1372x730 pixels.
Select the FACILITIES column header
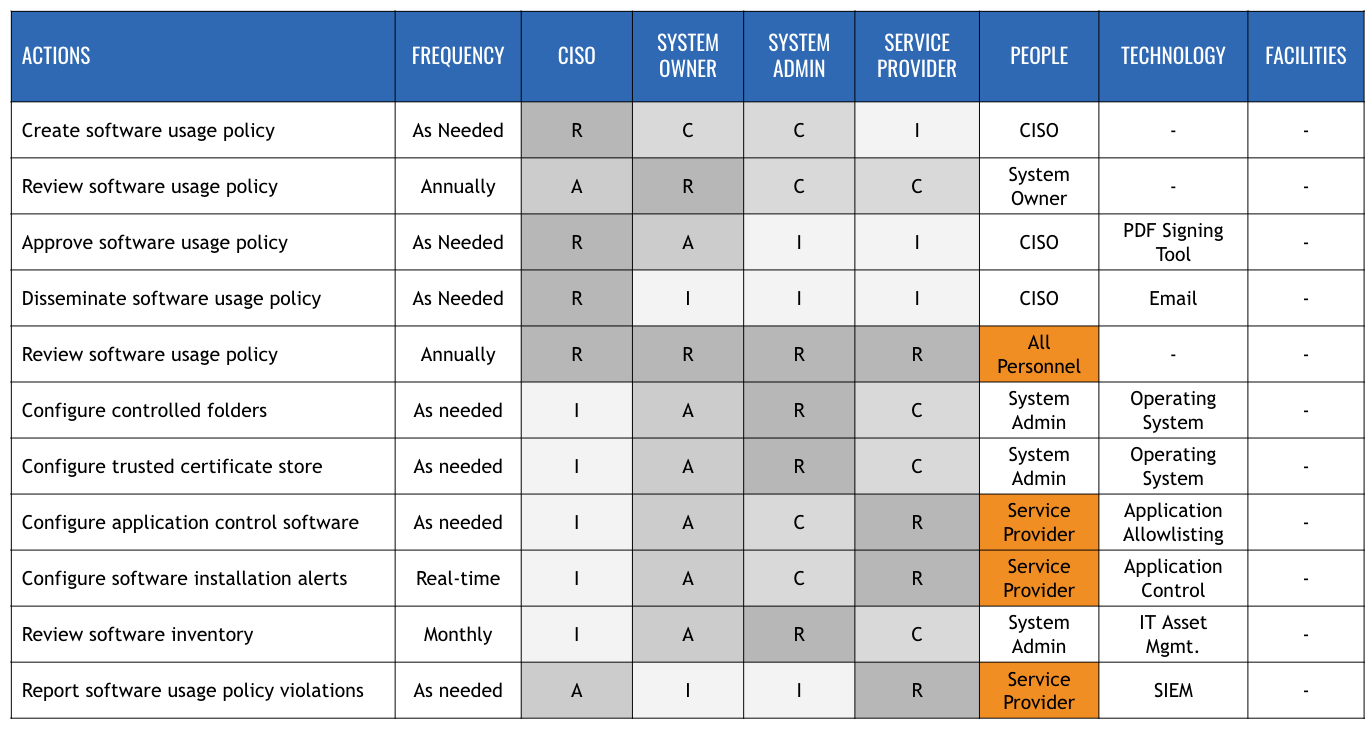pyautogui.click(x=1306, y=56)
